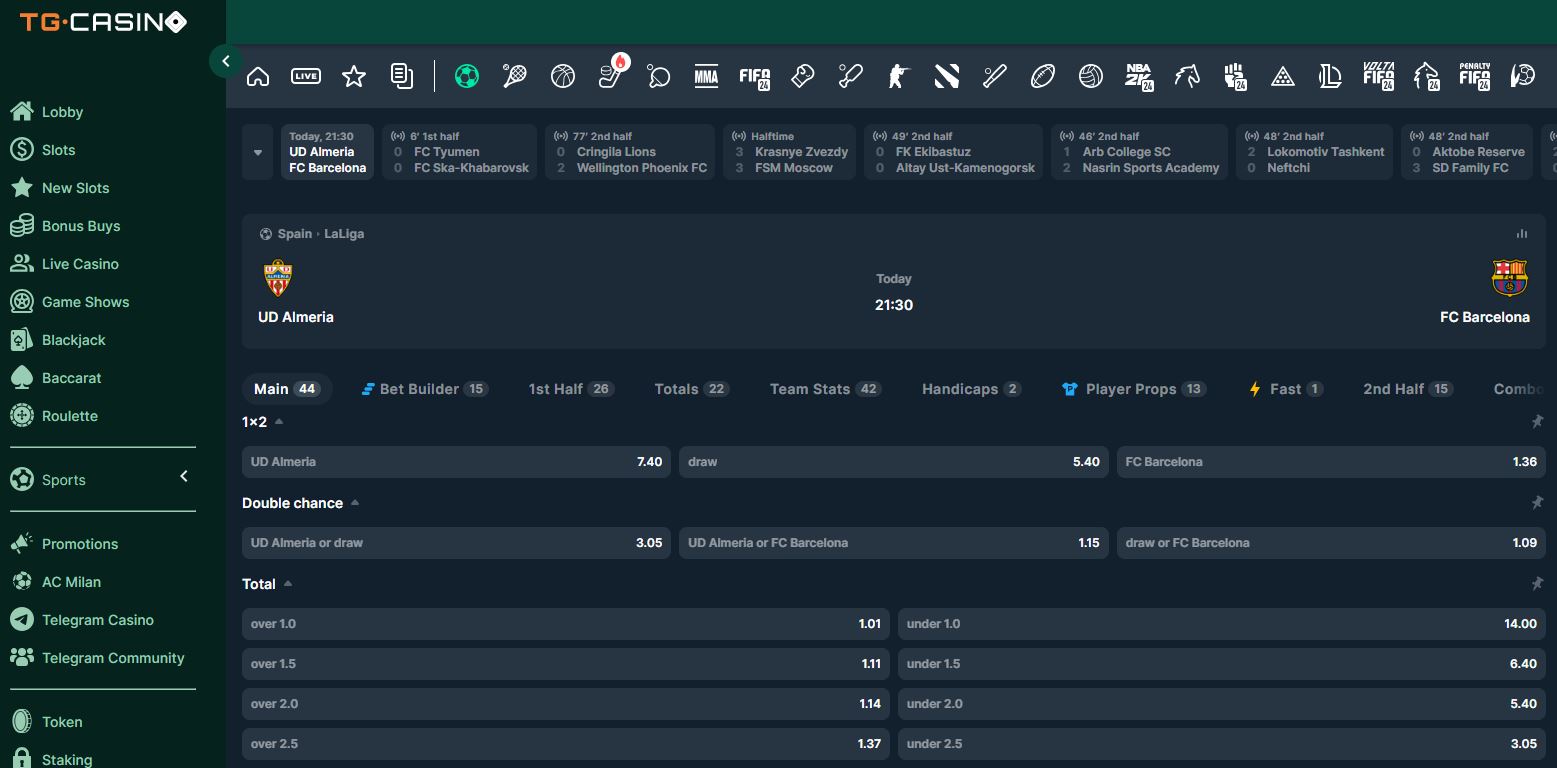This screenshot has height=768, width=1557.
Task: Collapse the 1×2 market section
Action: (279, 422)
